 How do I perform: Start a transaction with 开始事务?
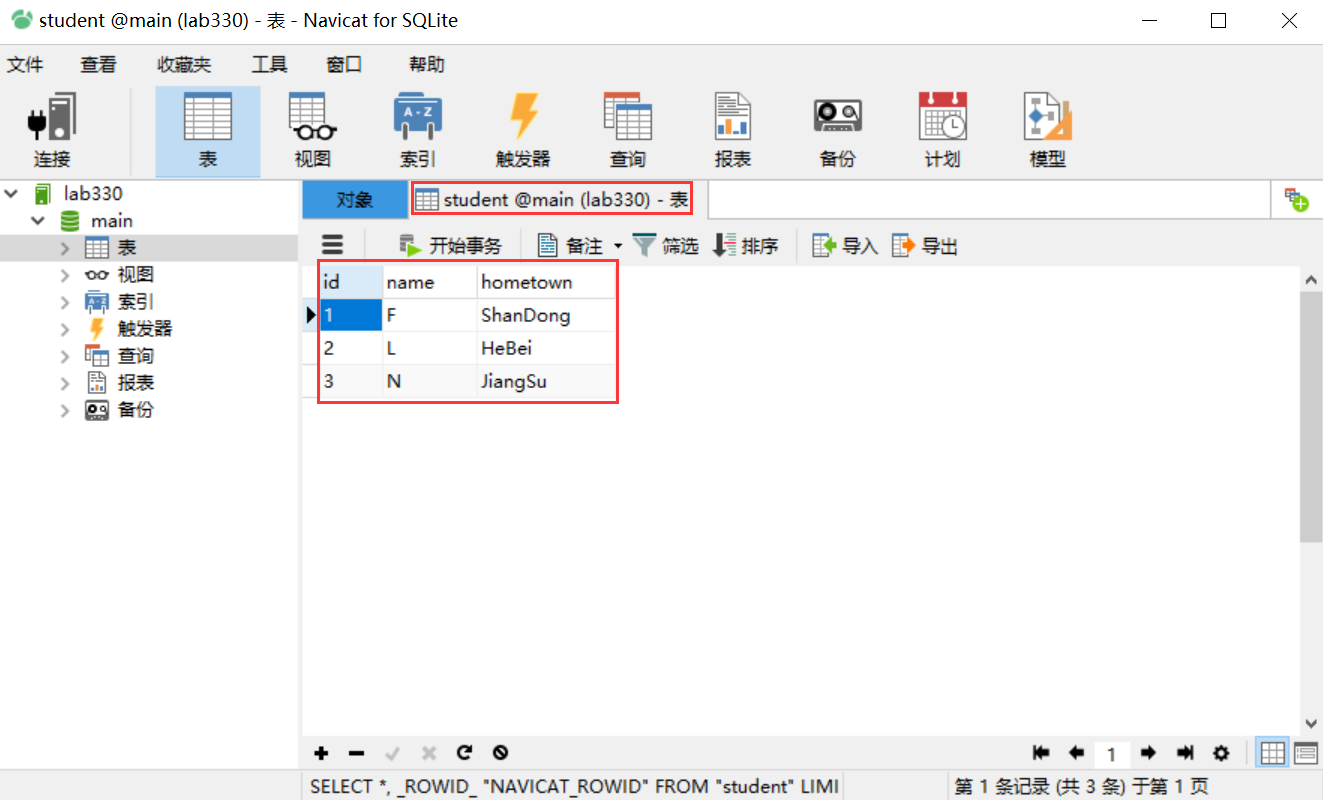(449, 244)
